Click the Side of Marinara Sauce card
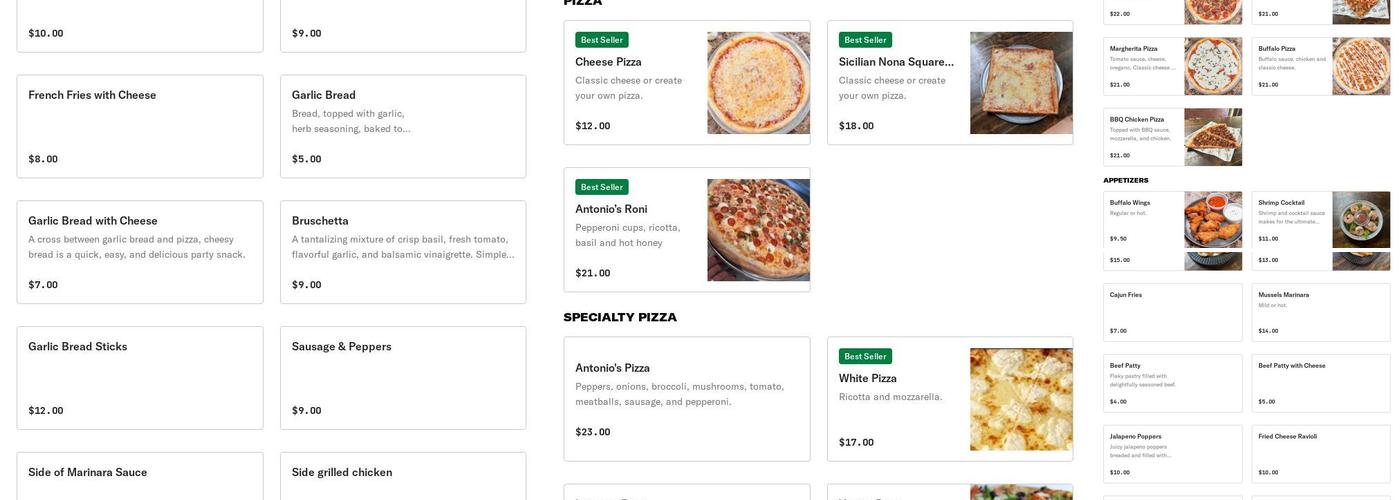 (140, 476)
